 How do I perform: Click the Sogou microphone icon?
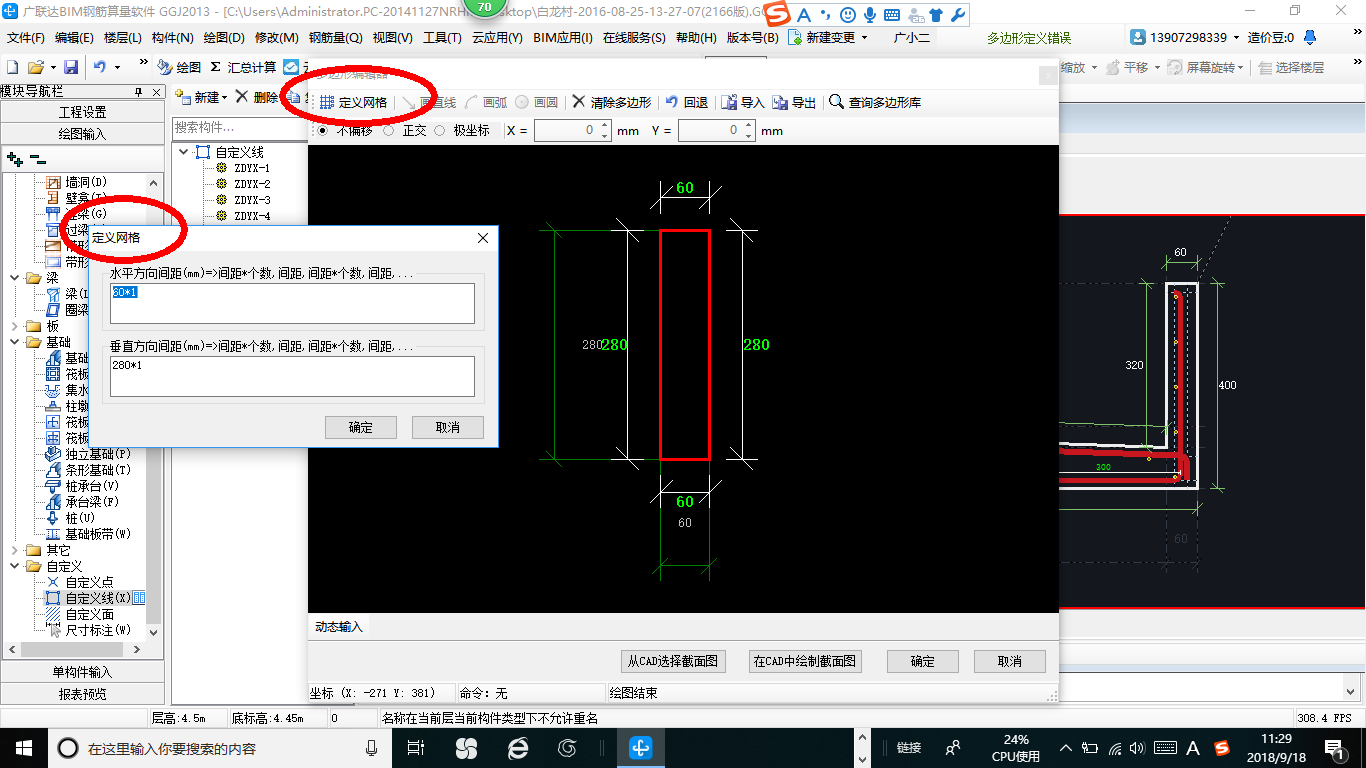[x=869, y=15]
